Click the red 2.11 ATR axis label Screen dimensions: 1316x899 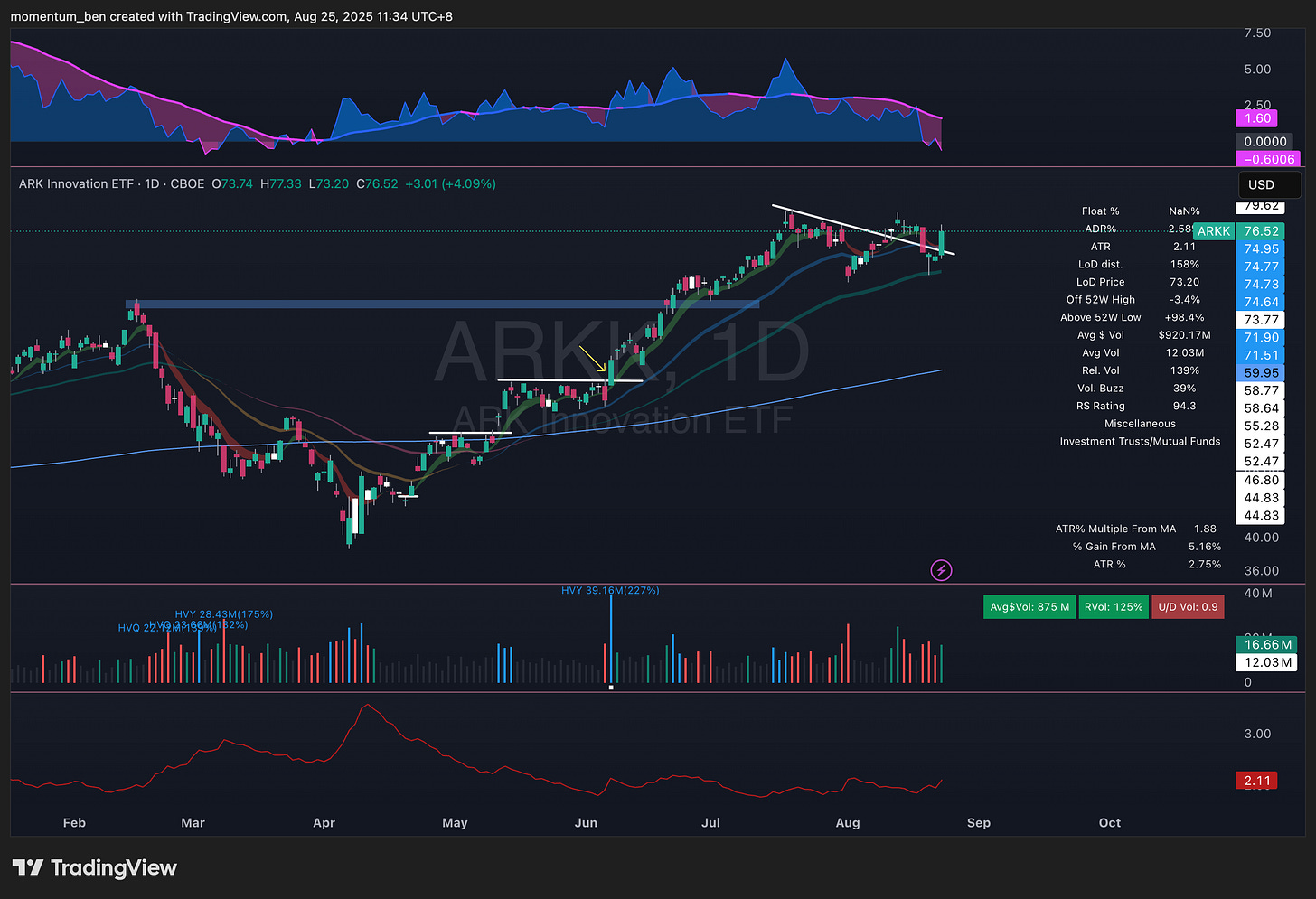pos(1257,781)
